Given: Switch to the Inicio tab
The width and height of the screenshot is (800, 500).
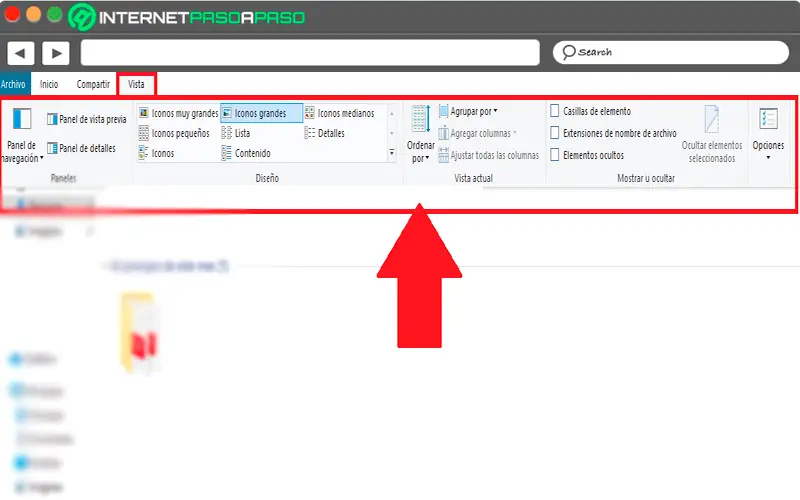Looking at the screenshot, I should coord(49,84).
